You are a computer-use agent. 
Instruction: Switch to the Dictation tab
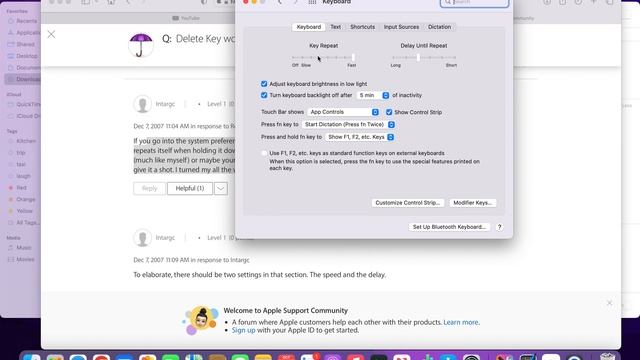click(440, 27)
